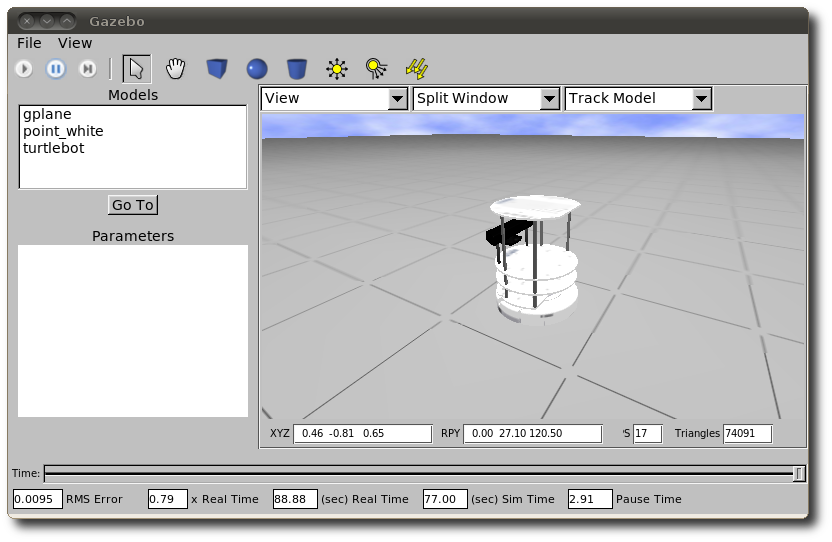This screenshot has height=542, width=832.
Task: Pause the simulation
Action: [x=56, y=69]
